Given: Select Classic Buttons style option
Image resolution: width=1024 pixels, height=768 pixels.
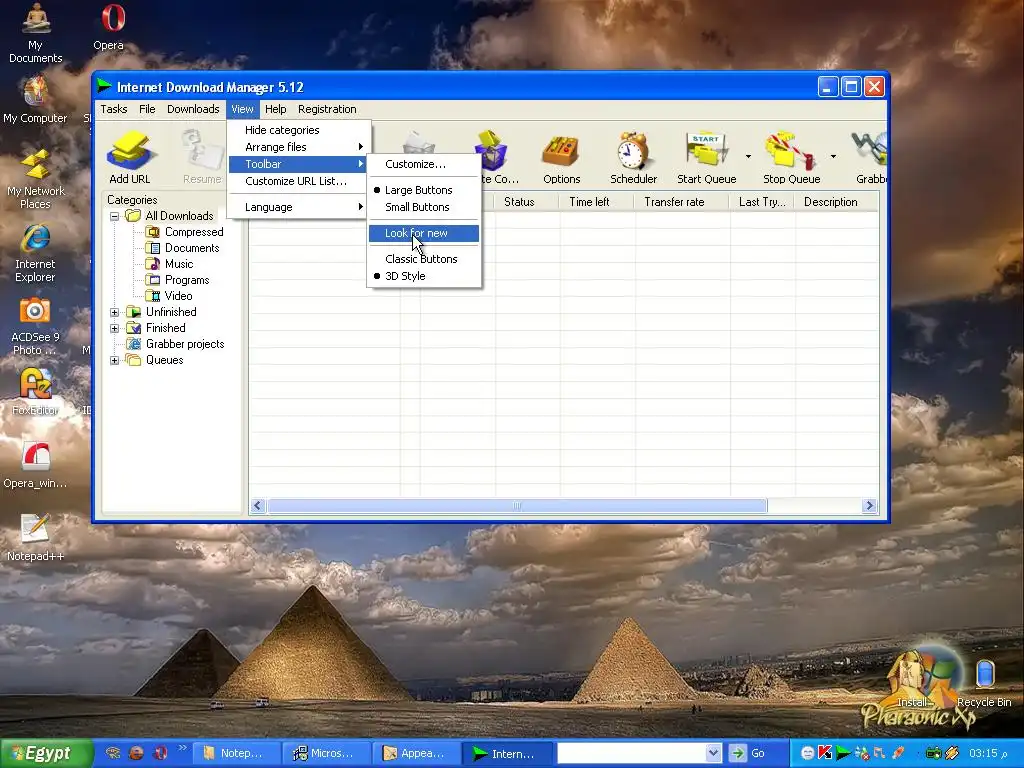Looking at the screenshot, I should (424, 259).
